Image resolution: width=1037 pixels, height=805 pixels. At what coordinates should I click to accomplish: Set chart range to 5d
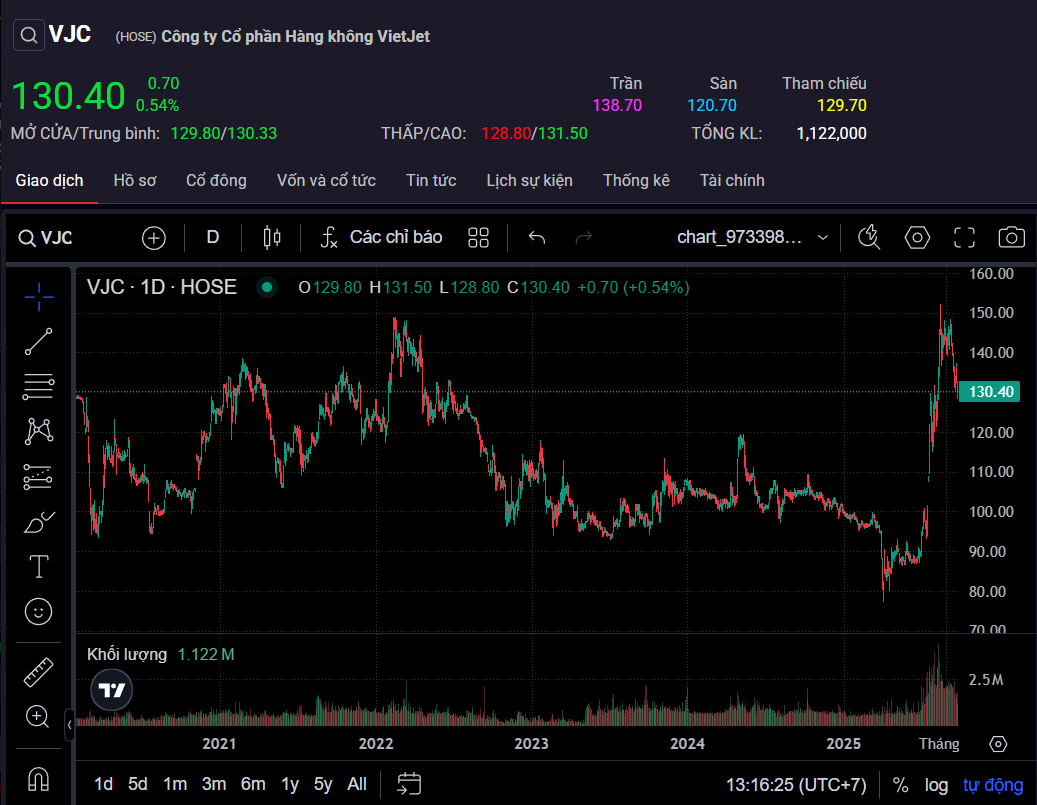(138, 784)
